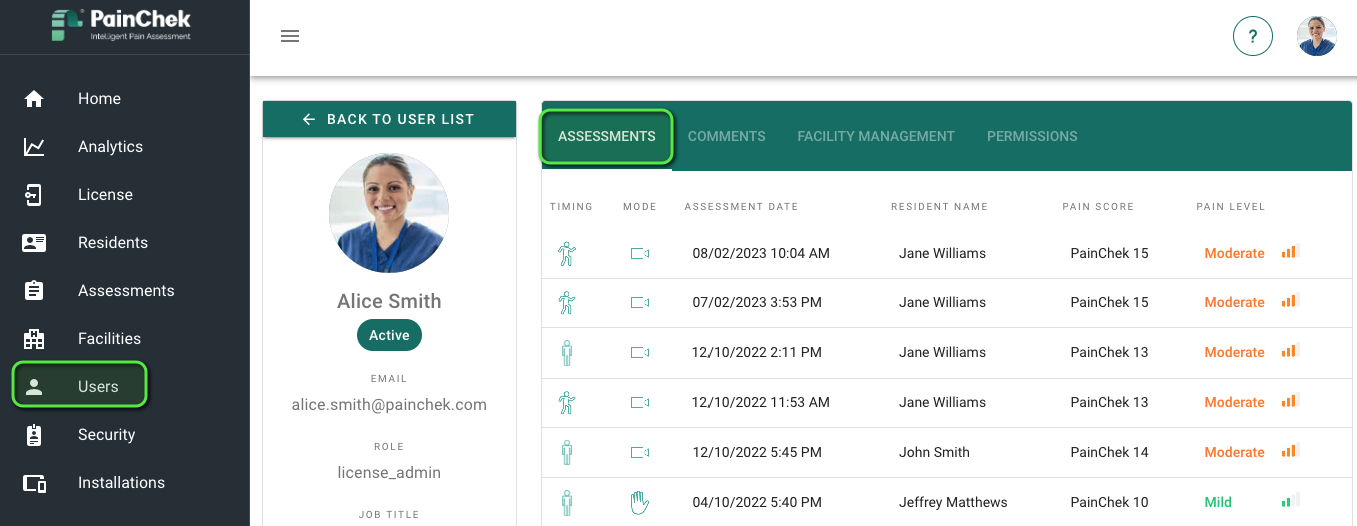Open the Facility Management tab
Image resolution: width=1357 pixels, height=526 pixels.
coord(876,136)
